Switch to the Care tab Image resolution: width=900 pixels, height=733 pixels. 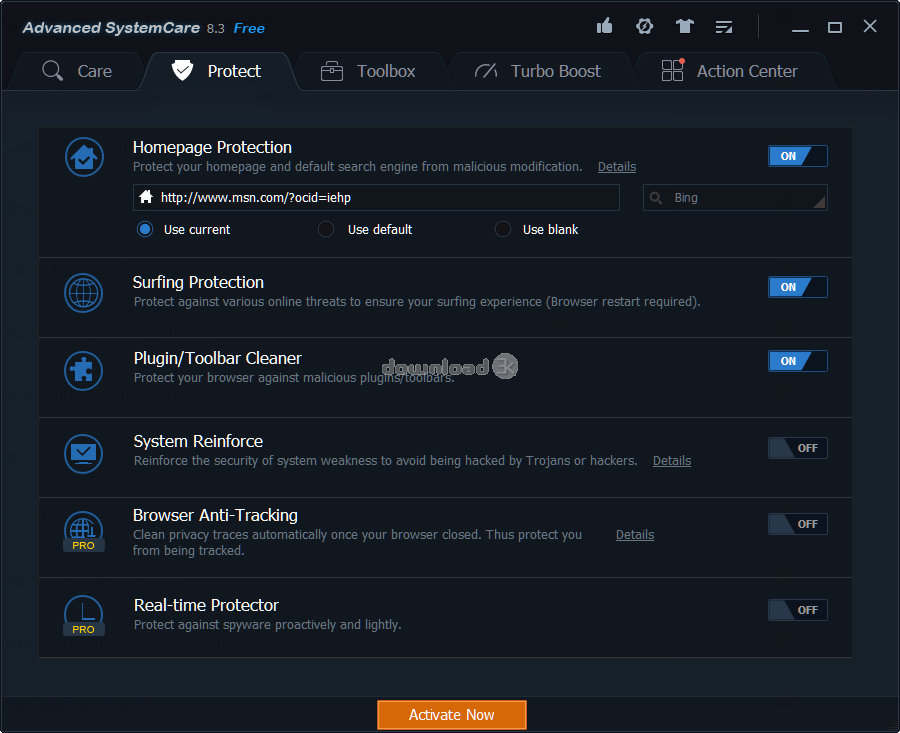coord(77,71)
